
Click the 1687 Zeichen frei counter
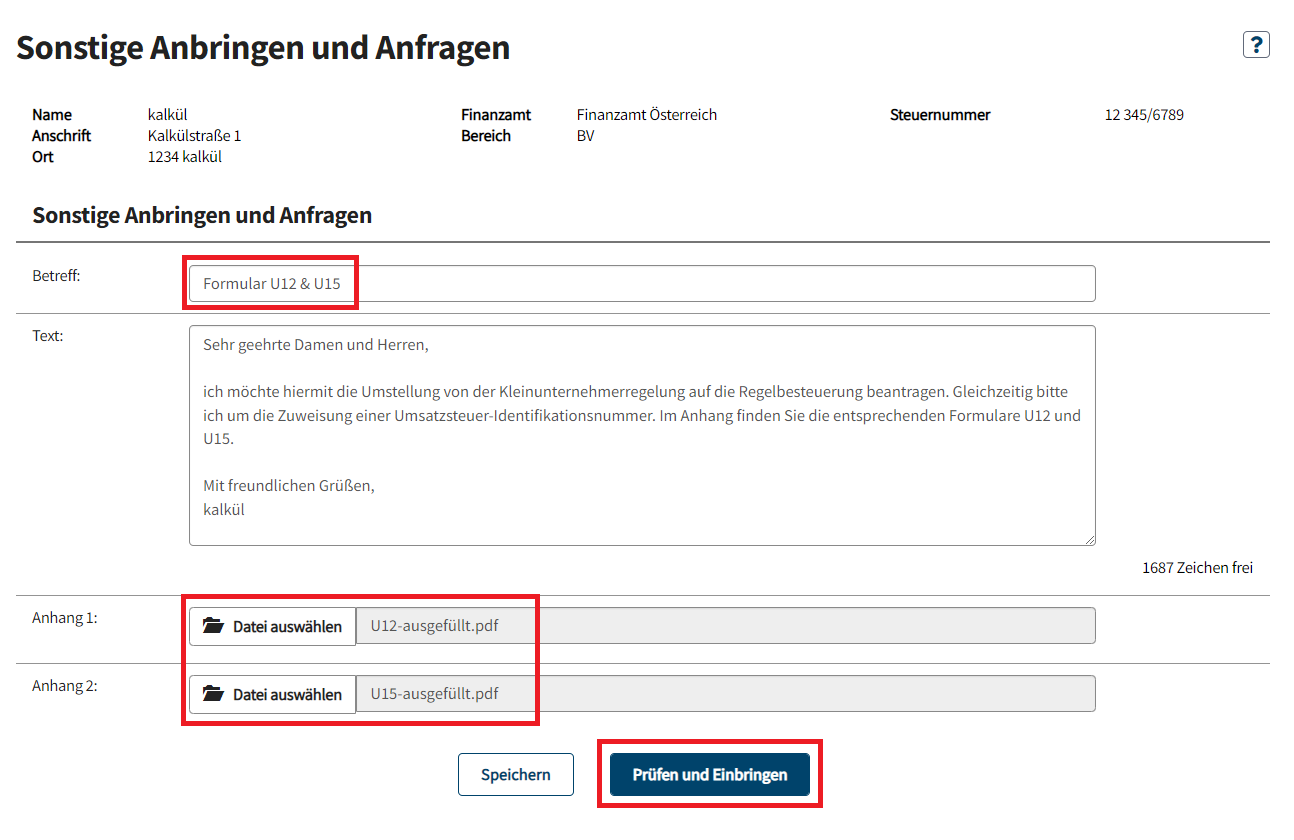click(1197, 568)
